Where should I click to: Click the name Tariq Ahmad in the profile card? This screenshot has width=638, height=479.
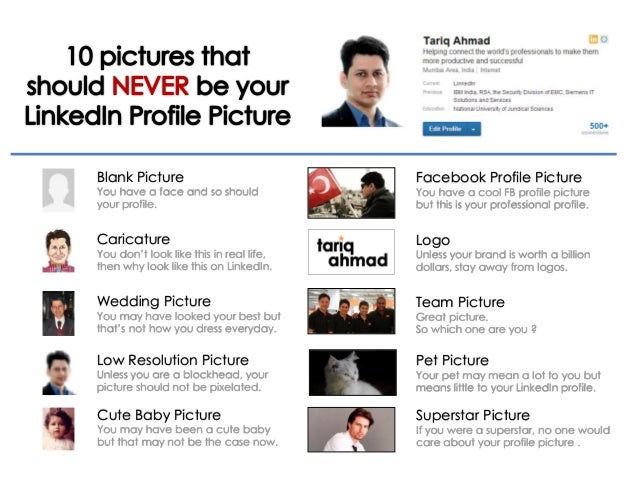click(x=457, y=41)
